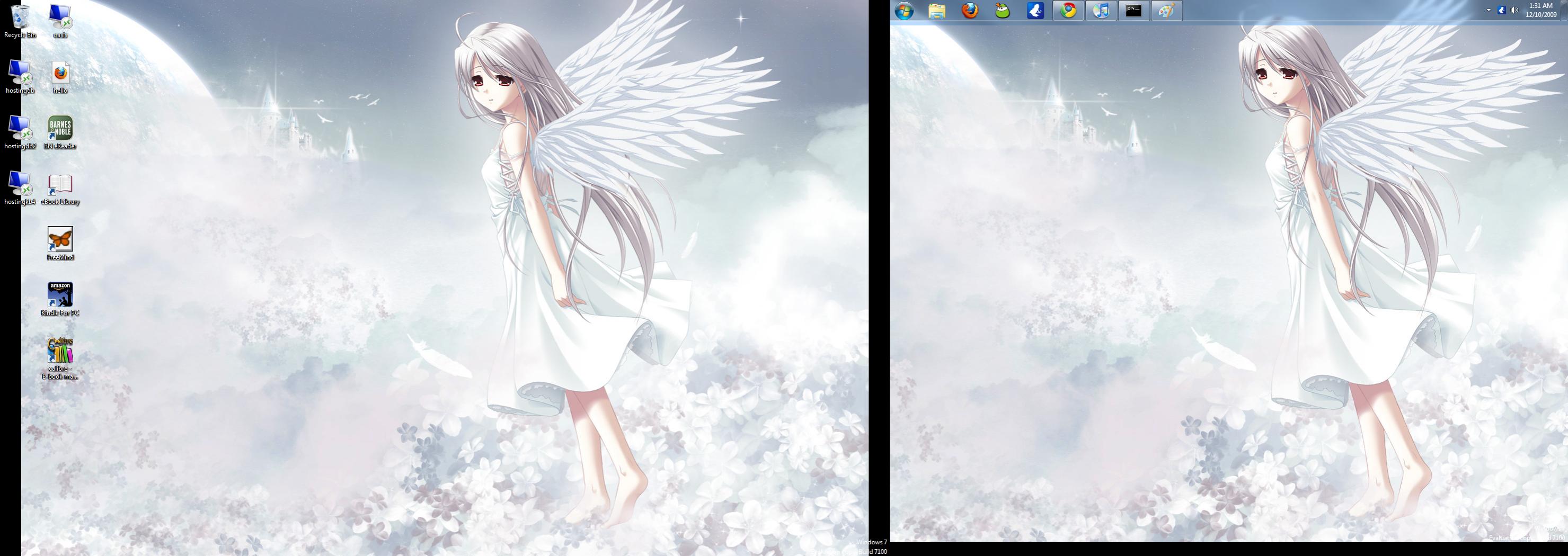Show hidden notification area icons
The height and width of the screenshot is (556, 1568).
[1489, 11]
